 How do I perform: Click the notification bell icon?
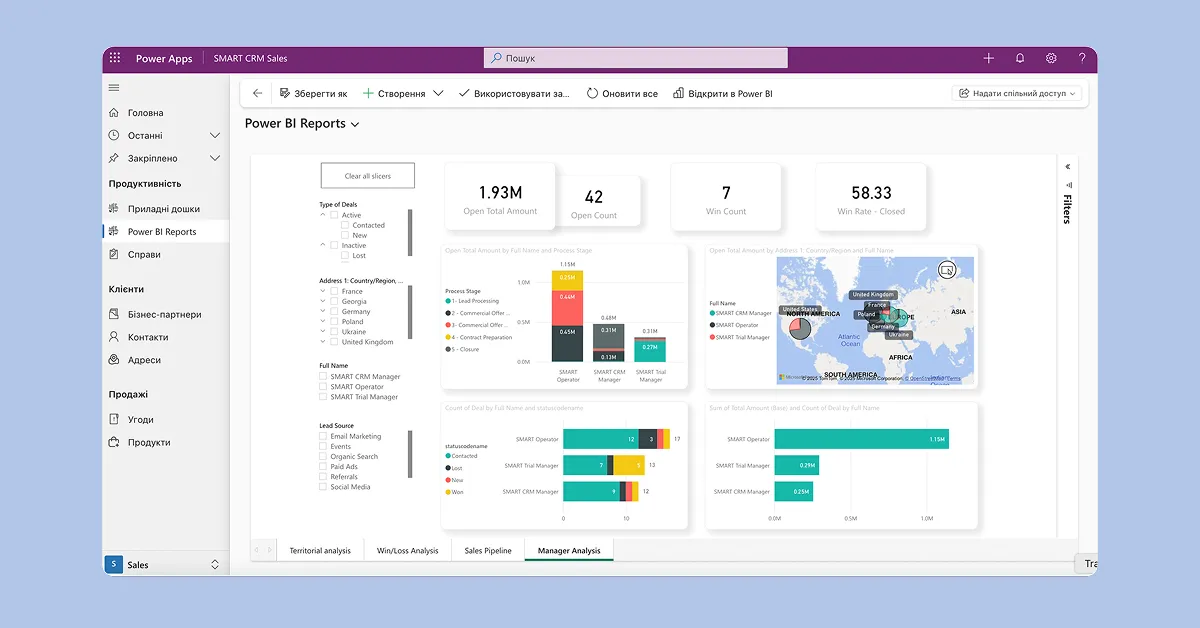click(1020, 58)
